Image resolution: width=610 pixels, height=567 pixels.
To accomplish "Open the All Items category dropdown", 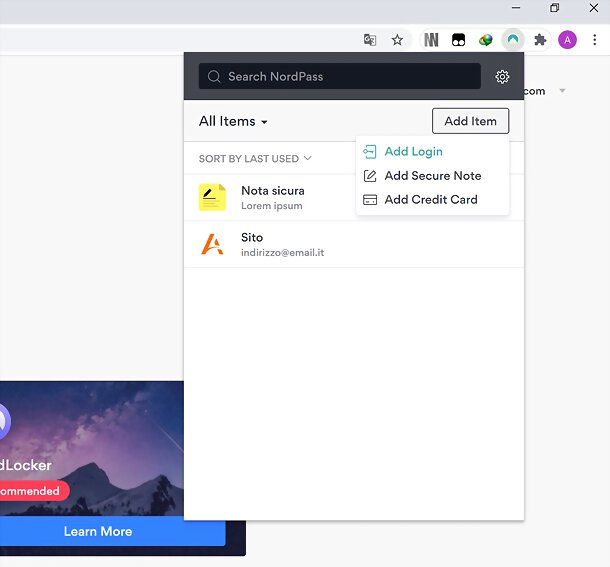I will [233, 121].
